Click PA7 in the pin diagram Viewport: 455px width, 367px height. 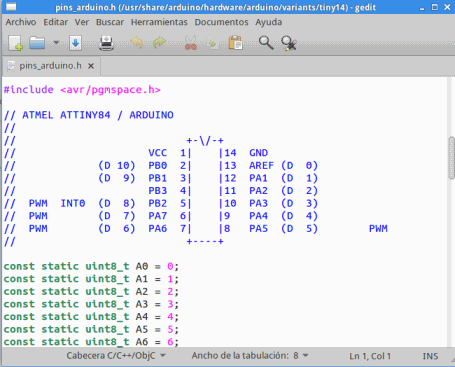(157, 216)
